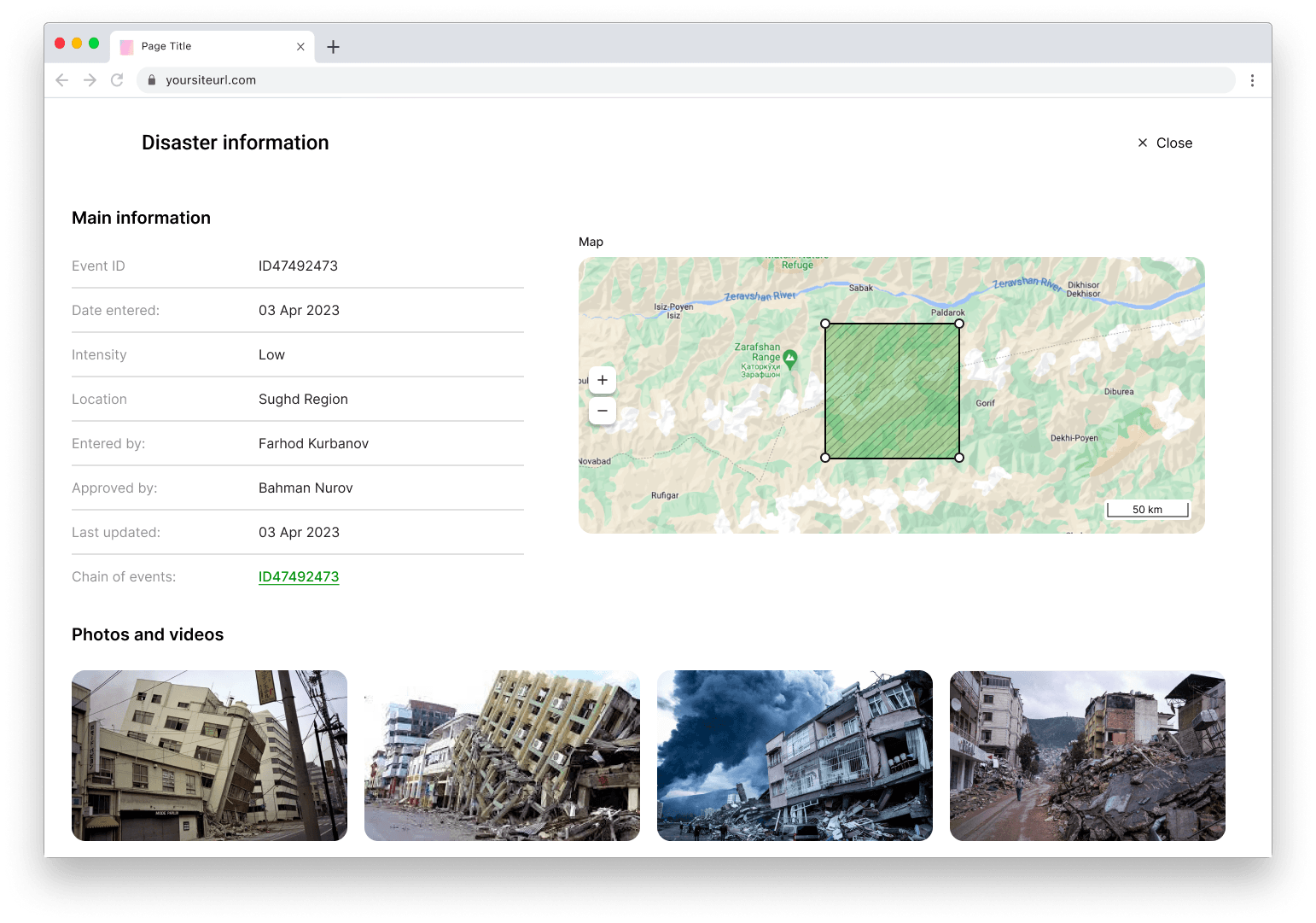The height and width of the screenshot is (923, 1316).
Task: Click the Isiz-Poyen label on the map
Action: 673,311
